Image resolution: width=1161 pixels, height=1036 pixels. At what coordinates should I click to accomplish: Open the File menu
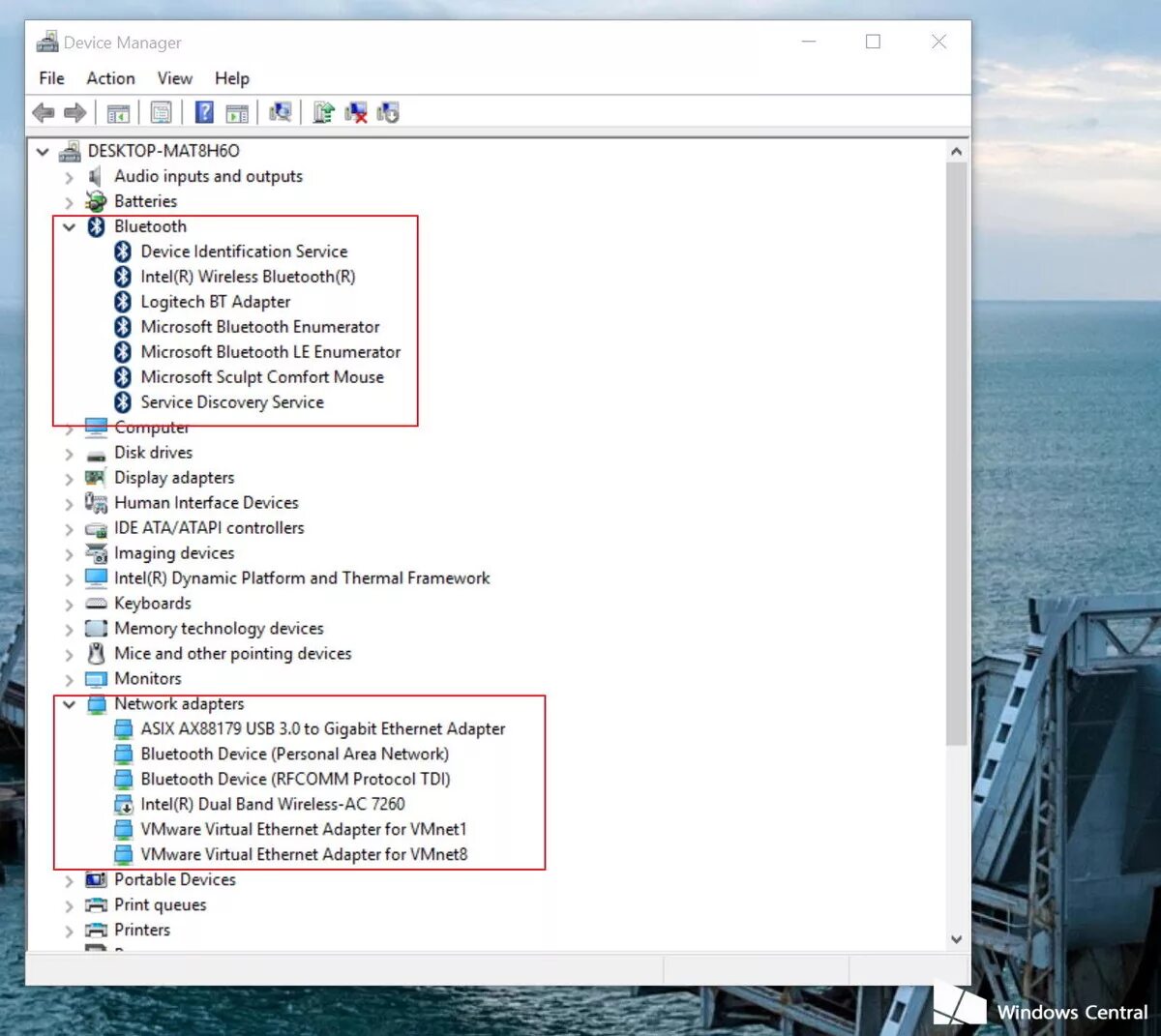(51, 78)
